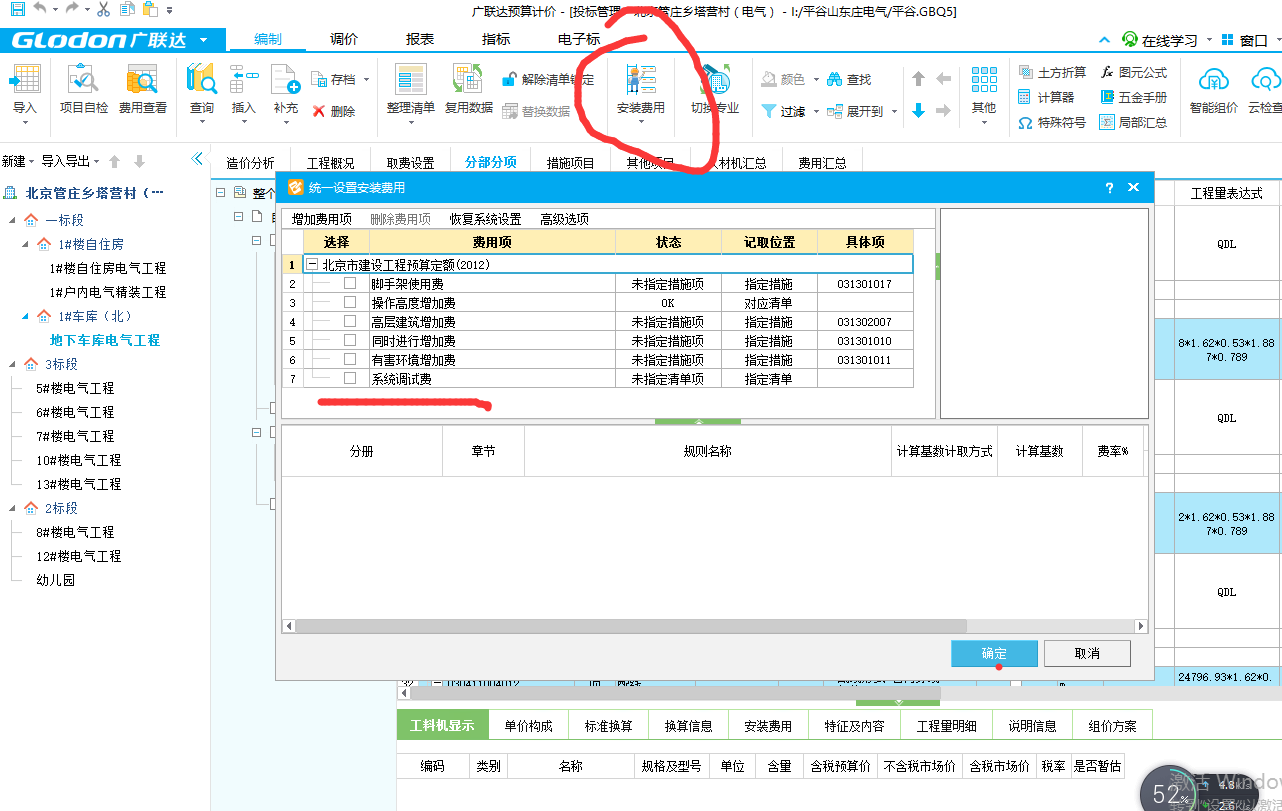The width and height of the screenshot is (1282, 811).
Task: Open the 取费设置 tab
Action: tap(411, 163)
